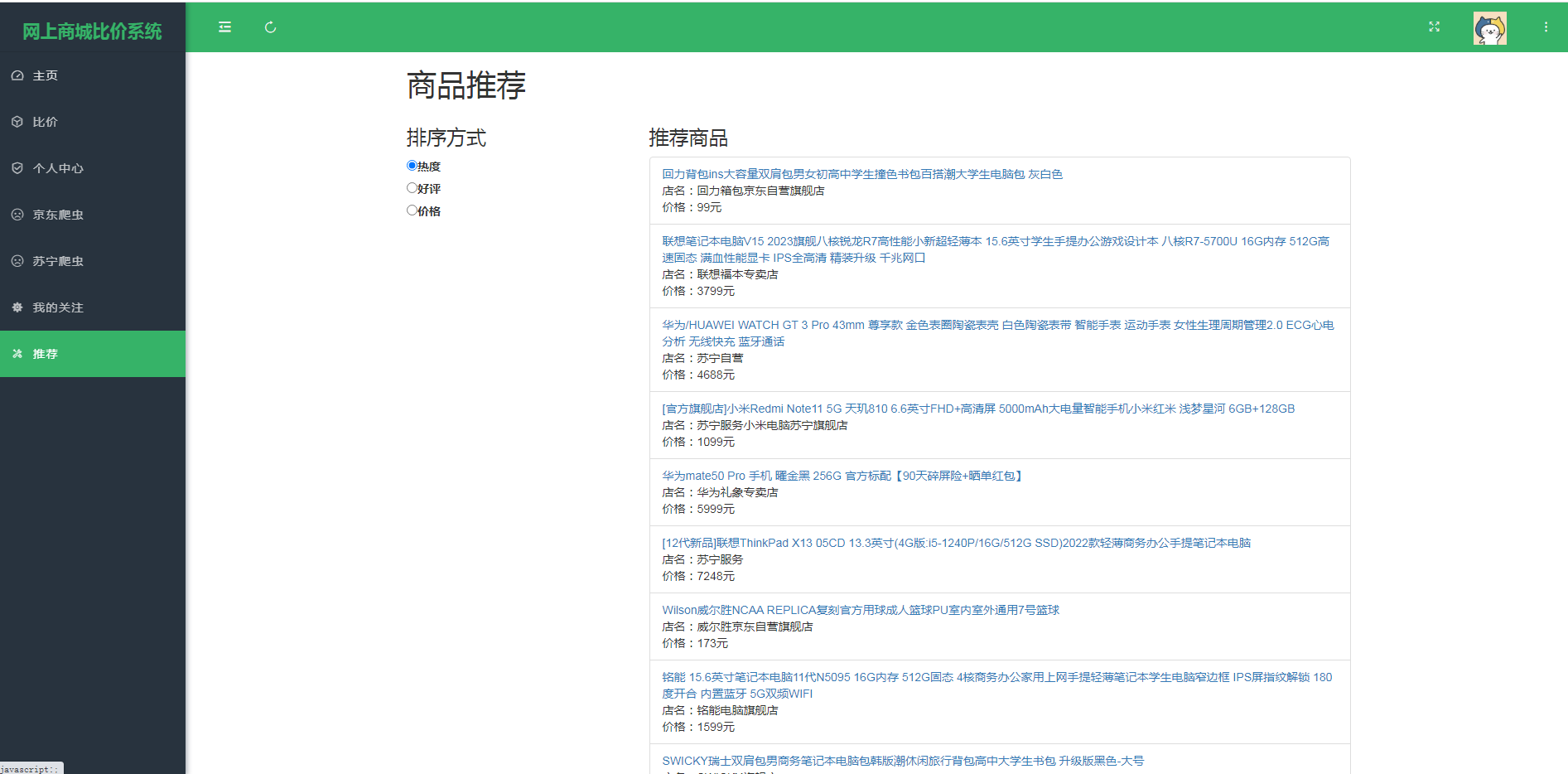The height and width of the screenshot is (774, 1568).
Task: Open the 小米Redmi Note11 5G product link
Action: click(978, 409)
